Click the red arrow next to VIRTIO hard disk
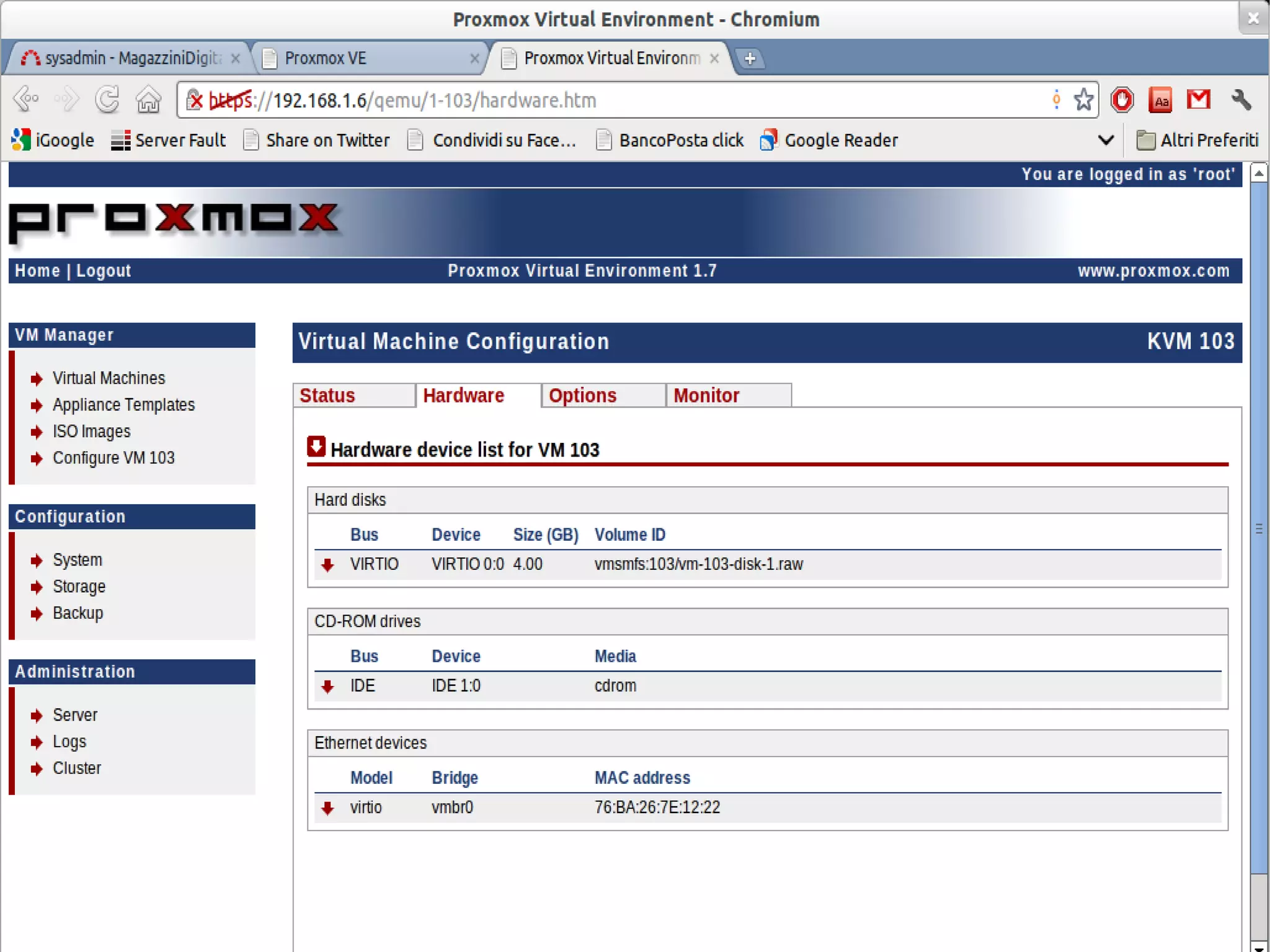 [327, 564]
